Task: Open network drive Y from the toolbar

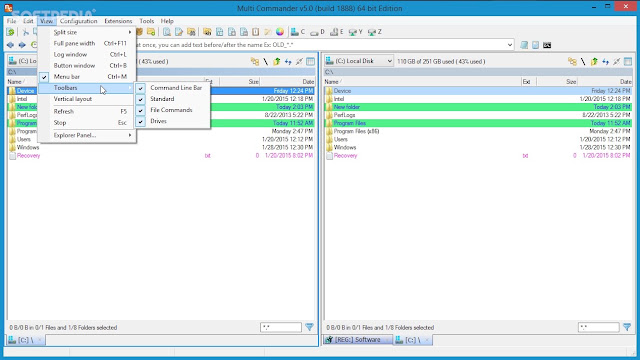Action: click(x=356, y=32)
